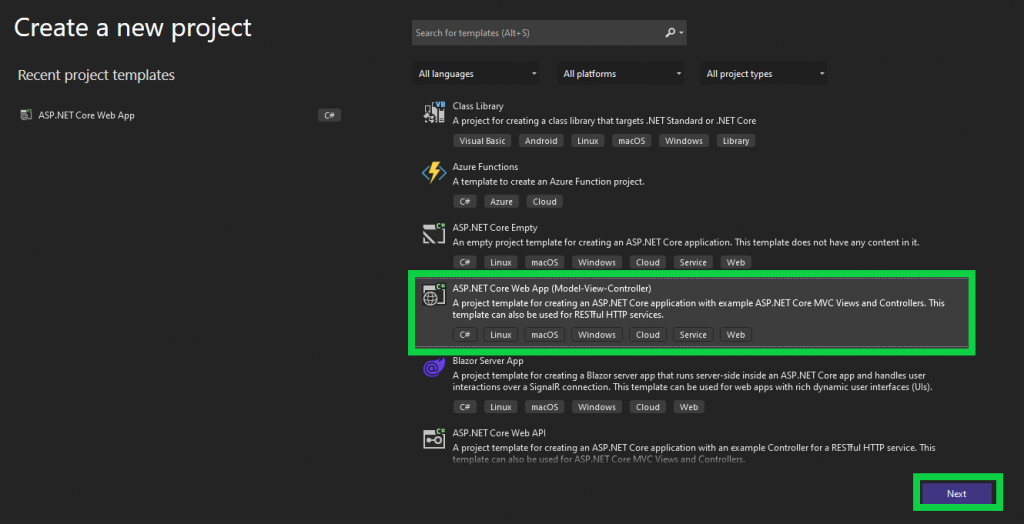The width and height of the screenshot is (1024, 524).
Task: Click the Cloud tag under ASP.NET Core Empty
Action: click(648, 262)
